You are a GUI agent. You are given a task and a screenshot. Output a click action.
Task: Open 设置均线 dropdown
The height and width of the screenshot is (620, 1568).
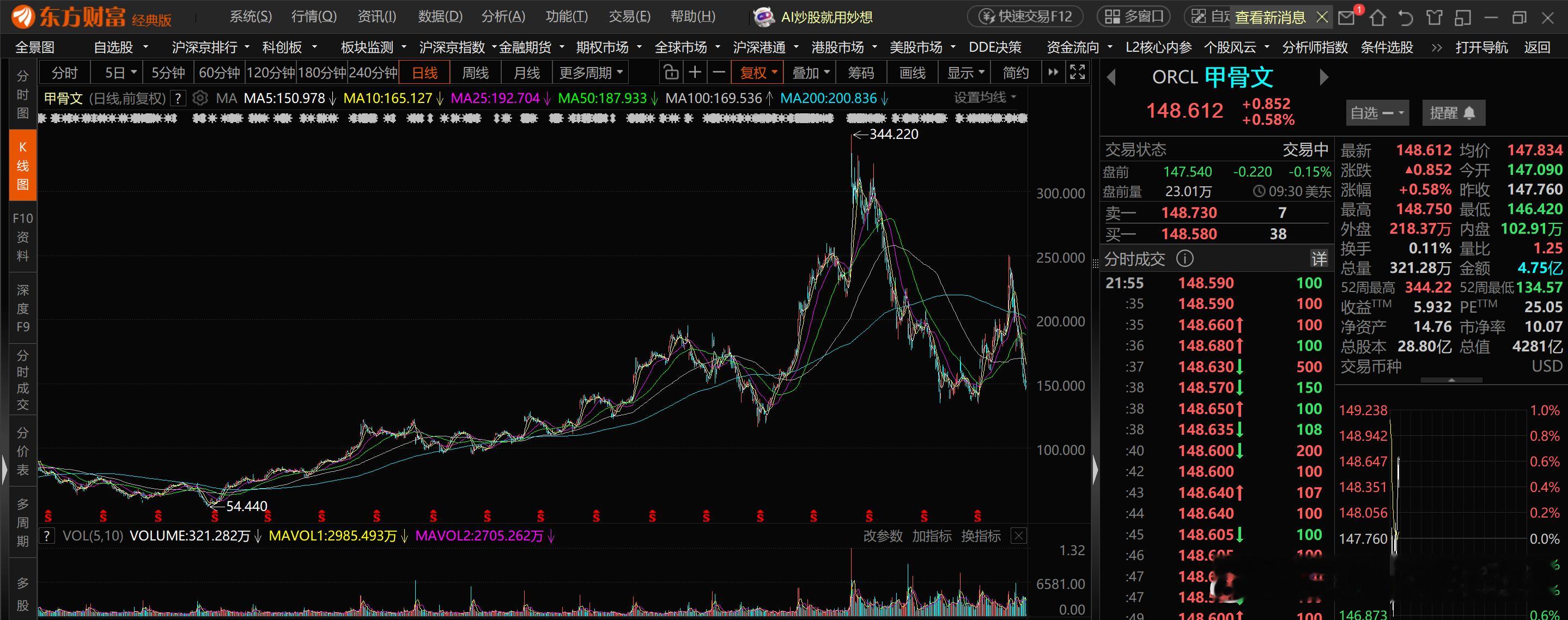click(984, 98)
